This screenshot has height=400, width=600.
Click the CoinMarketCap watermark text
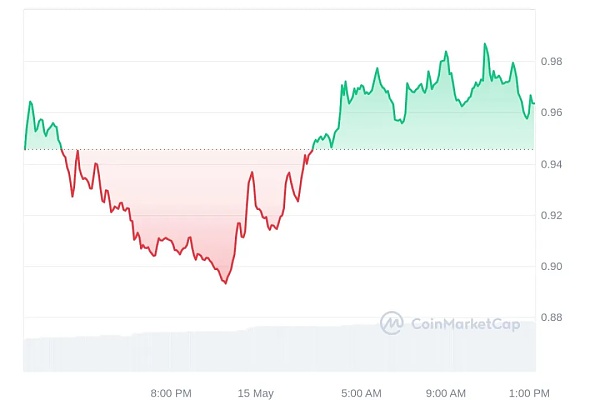[465, 323]
